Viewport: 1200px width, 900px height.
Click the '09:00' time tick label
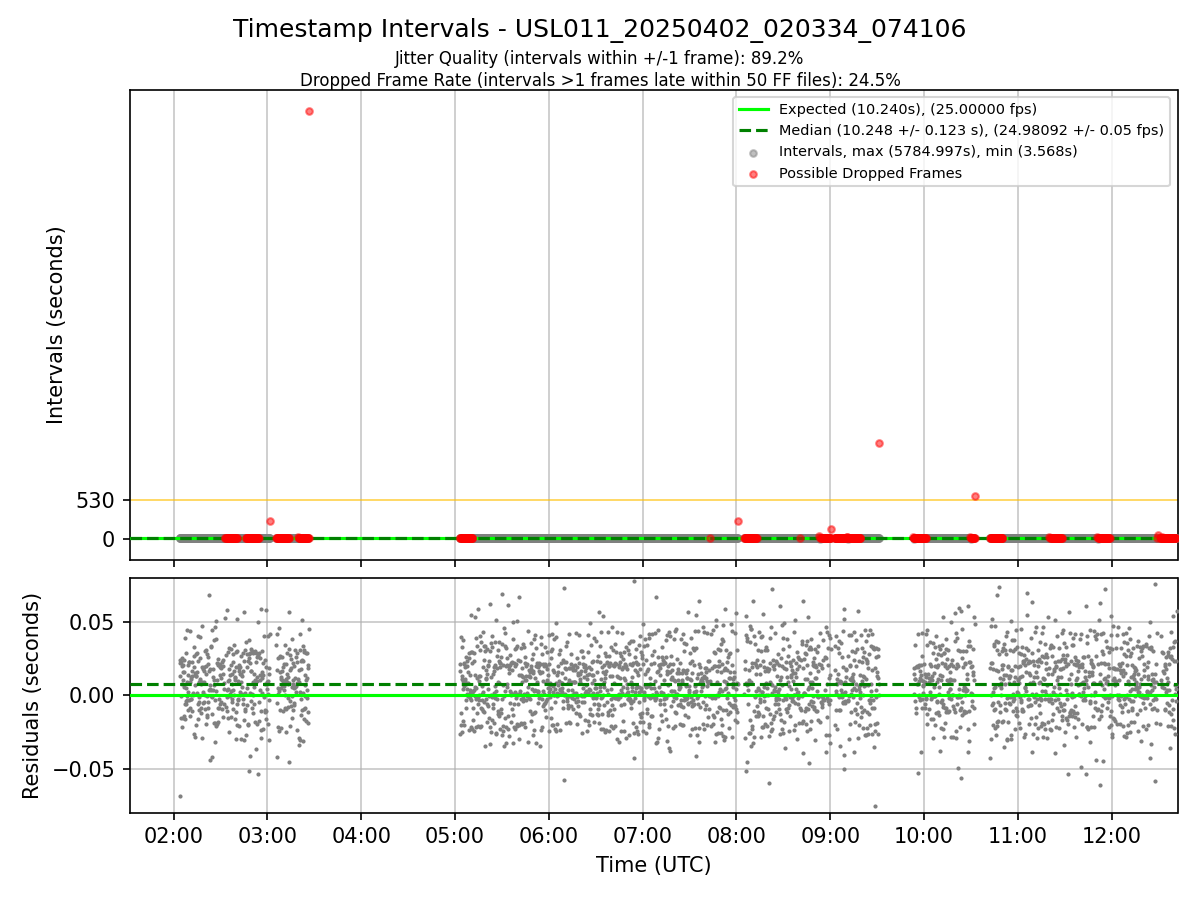pyautogui.click(x=830, y=836)
